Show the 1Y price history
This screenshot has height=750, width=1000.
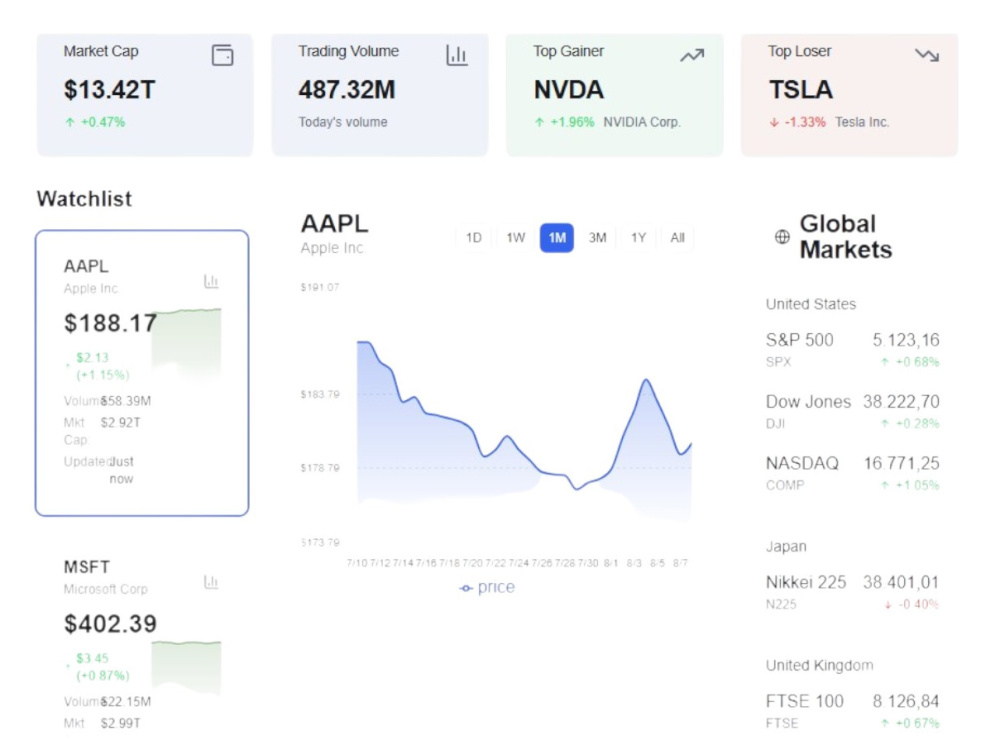pyautogui.click(x=638, y=238)
